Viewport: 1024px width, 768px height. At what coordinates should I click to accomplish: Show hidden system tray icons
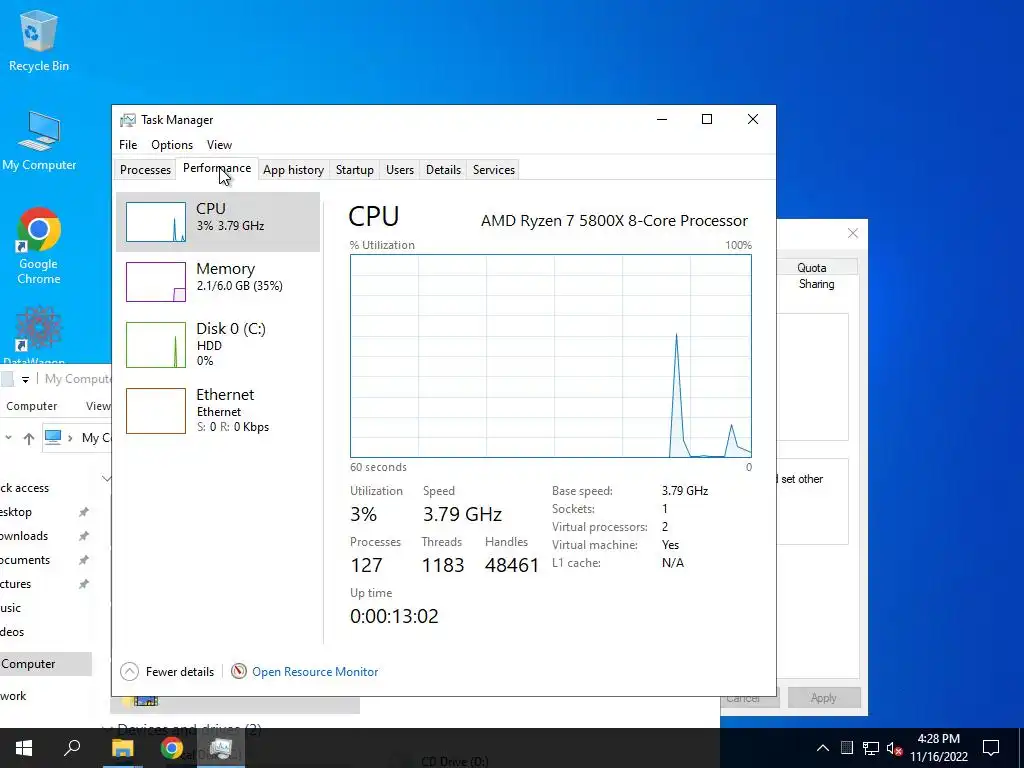(823, 748)
